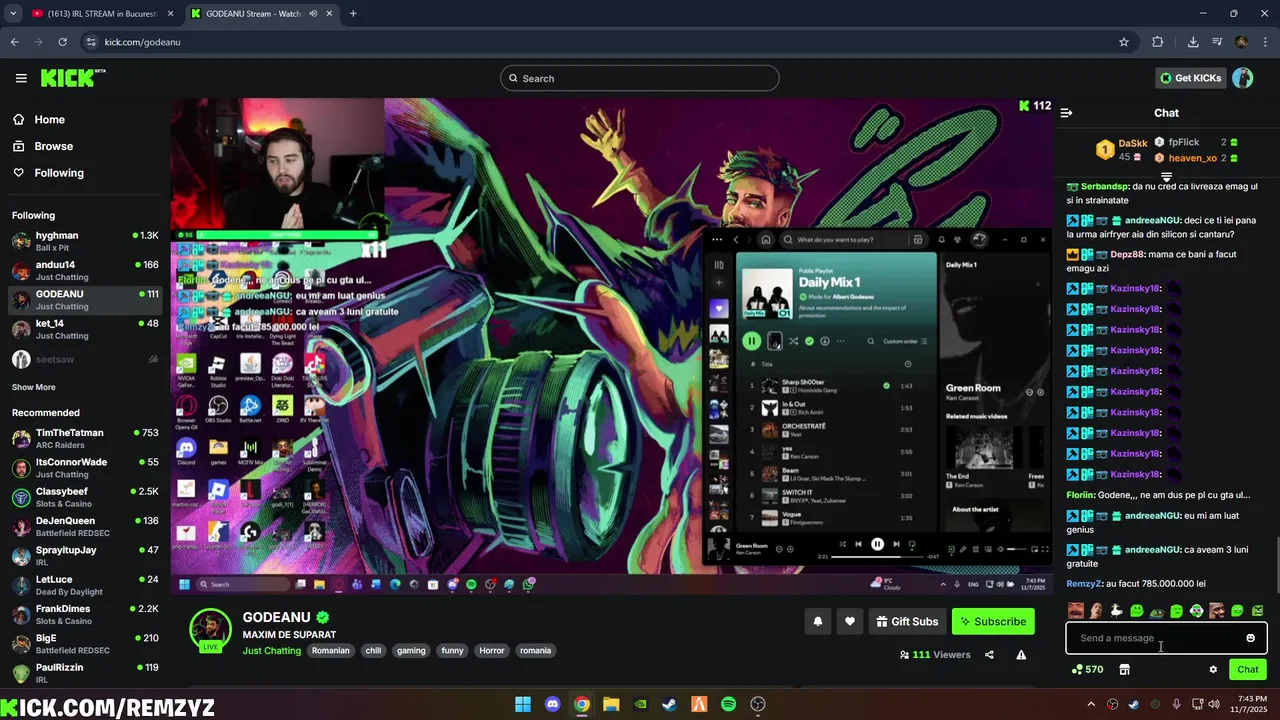Click the Chrome address bar URL
1280x720 pixels.
[x=143, y=42]
